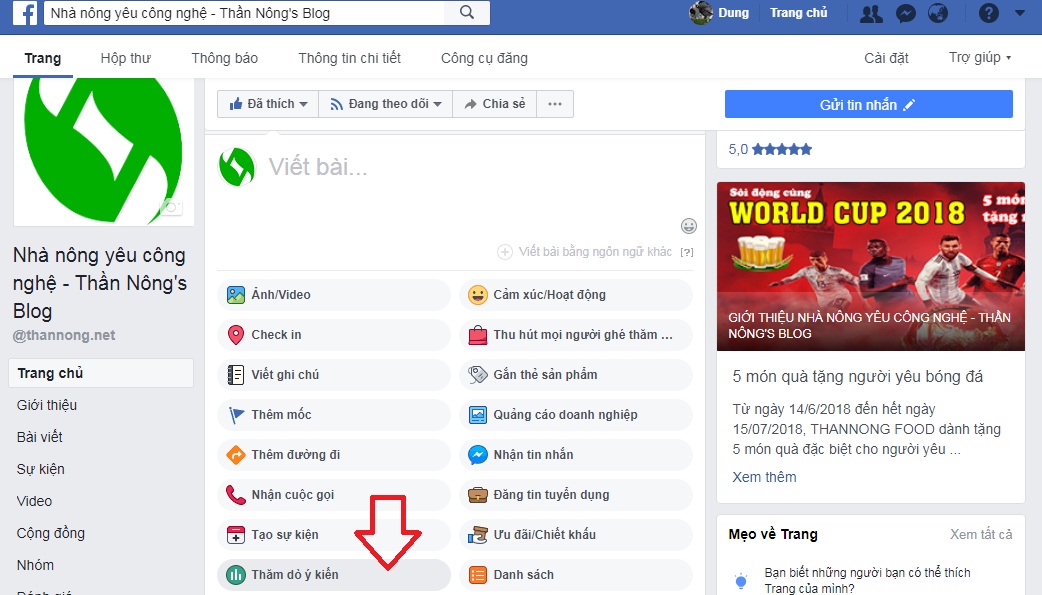Select Trang chủ in left sidebar
1042x595 pixels.
(x=101, y=373)
